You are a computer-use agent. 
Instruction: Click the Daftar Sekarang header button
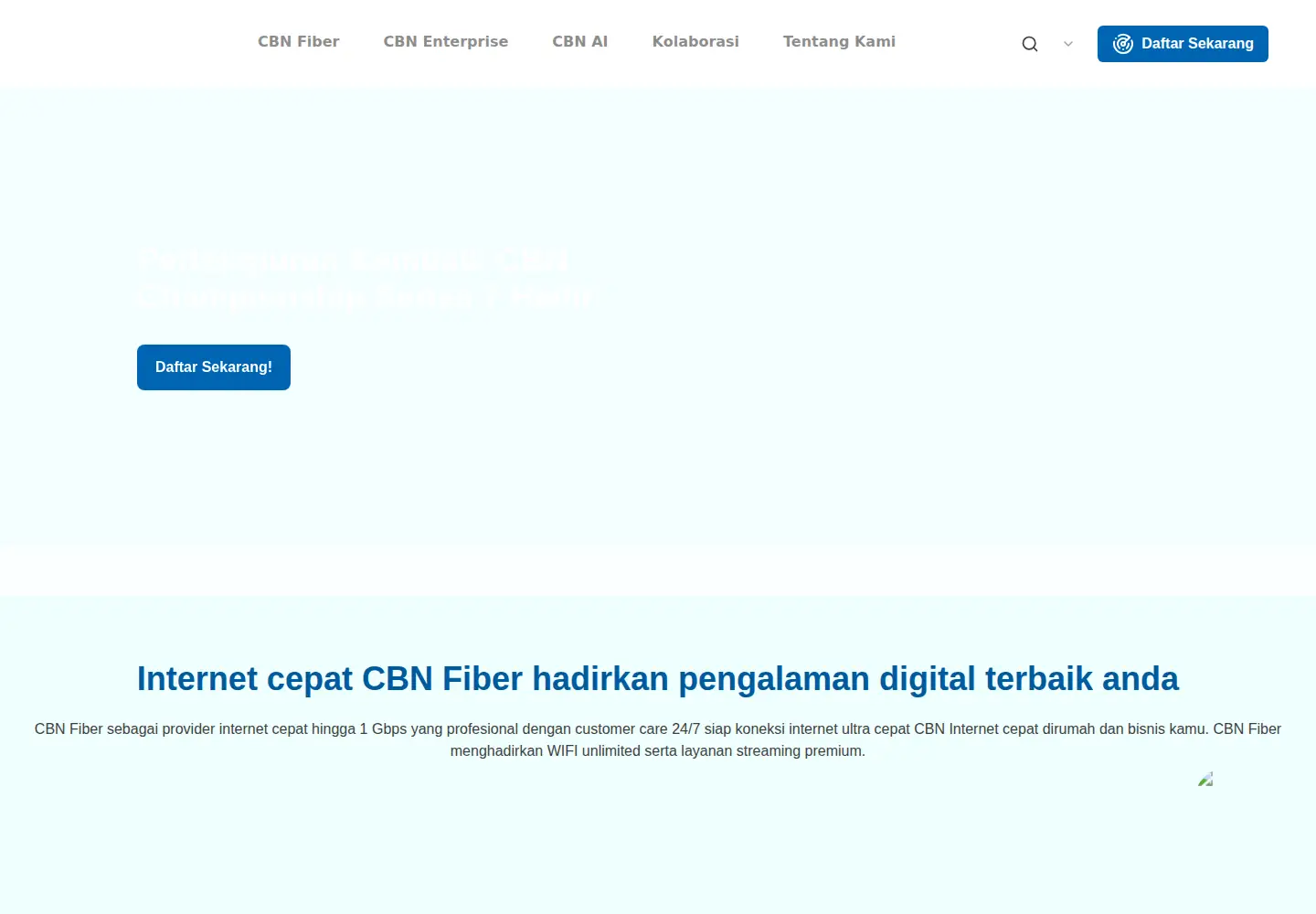tap(1183, 44)
